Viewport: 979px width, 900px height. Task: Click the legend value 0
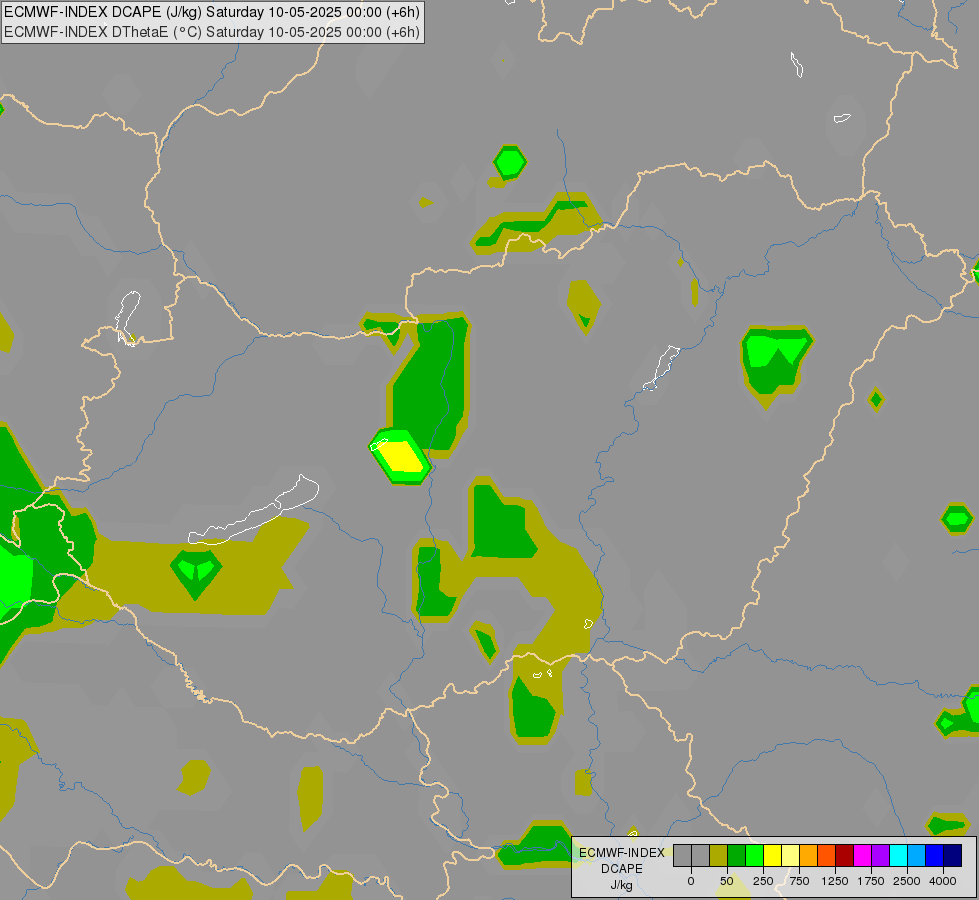tap(691, 881)
